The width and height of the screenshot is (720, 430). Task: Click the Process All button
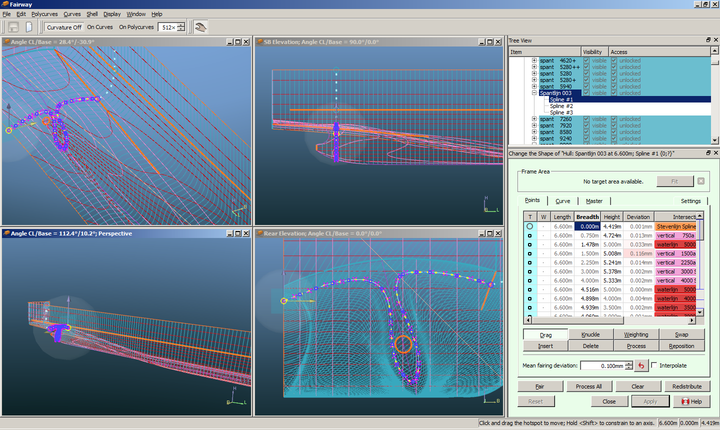[590, 385]
